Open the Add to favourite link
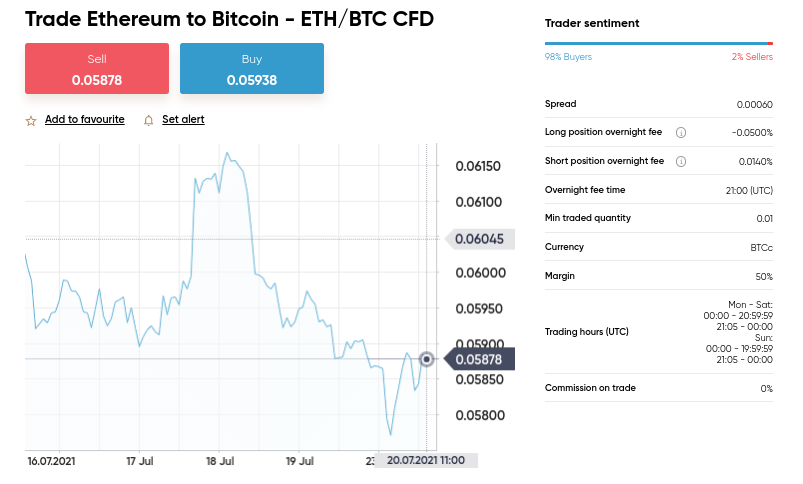This screenshot has height=484, width=803. pos(84,119)
